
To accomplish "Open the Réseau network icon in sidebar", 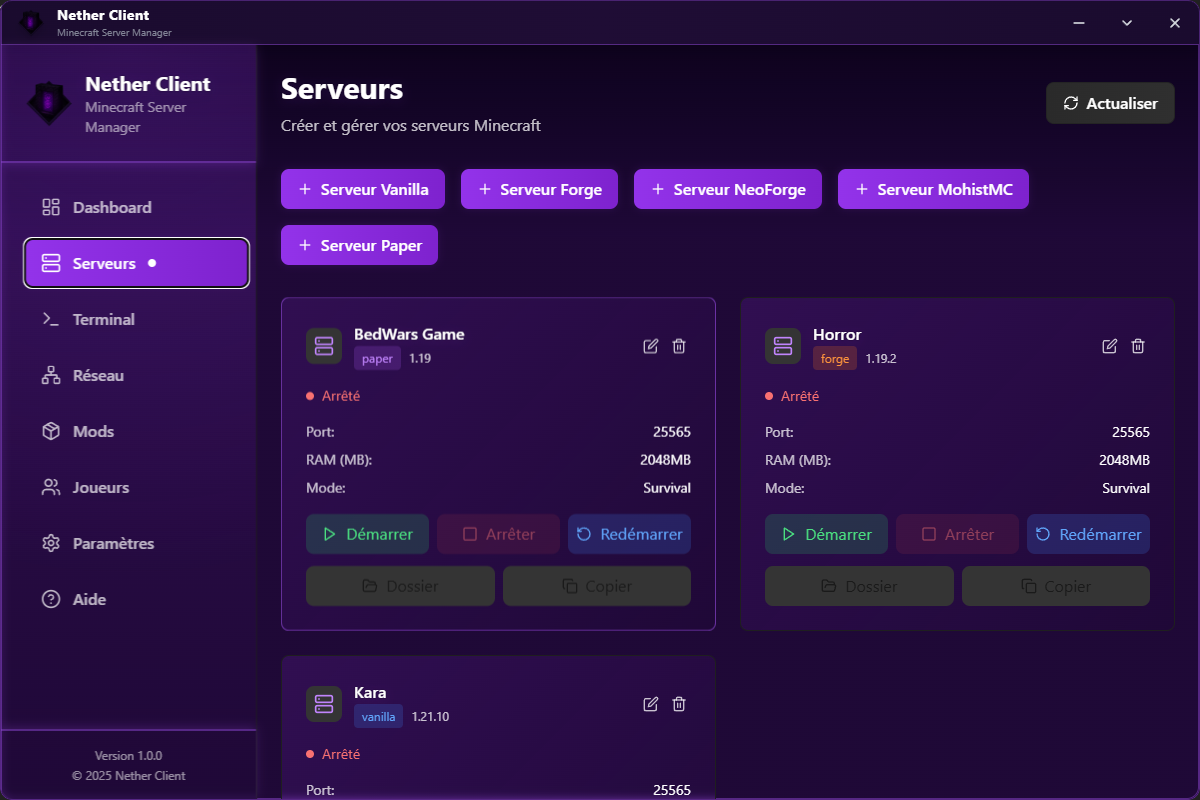I will pyautogui.click(x=51, y=375).
